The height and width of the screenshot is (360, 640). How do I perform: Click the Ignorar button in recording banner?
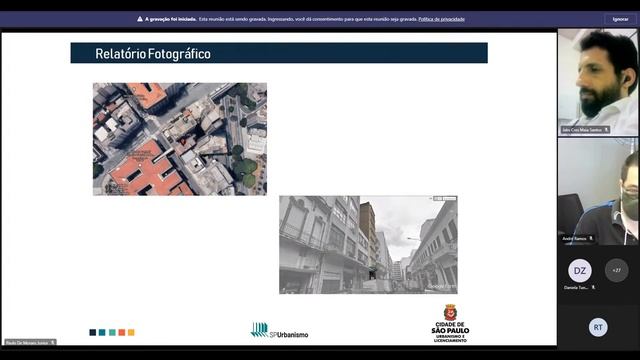coord(620,19)
